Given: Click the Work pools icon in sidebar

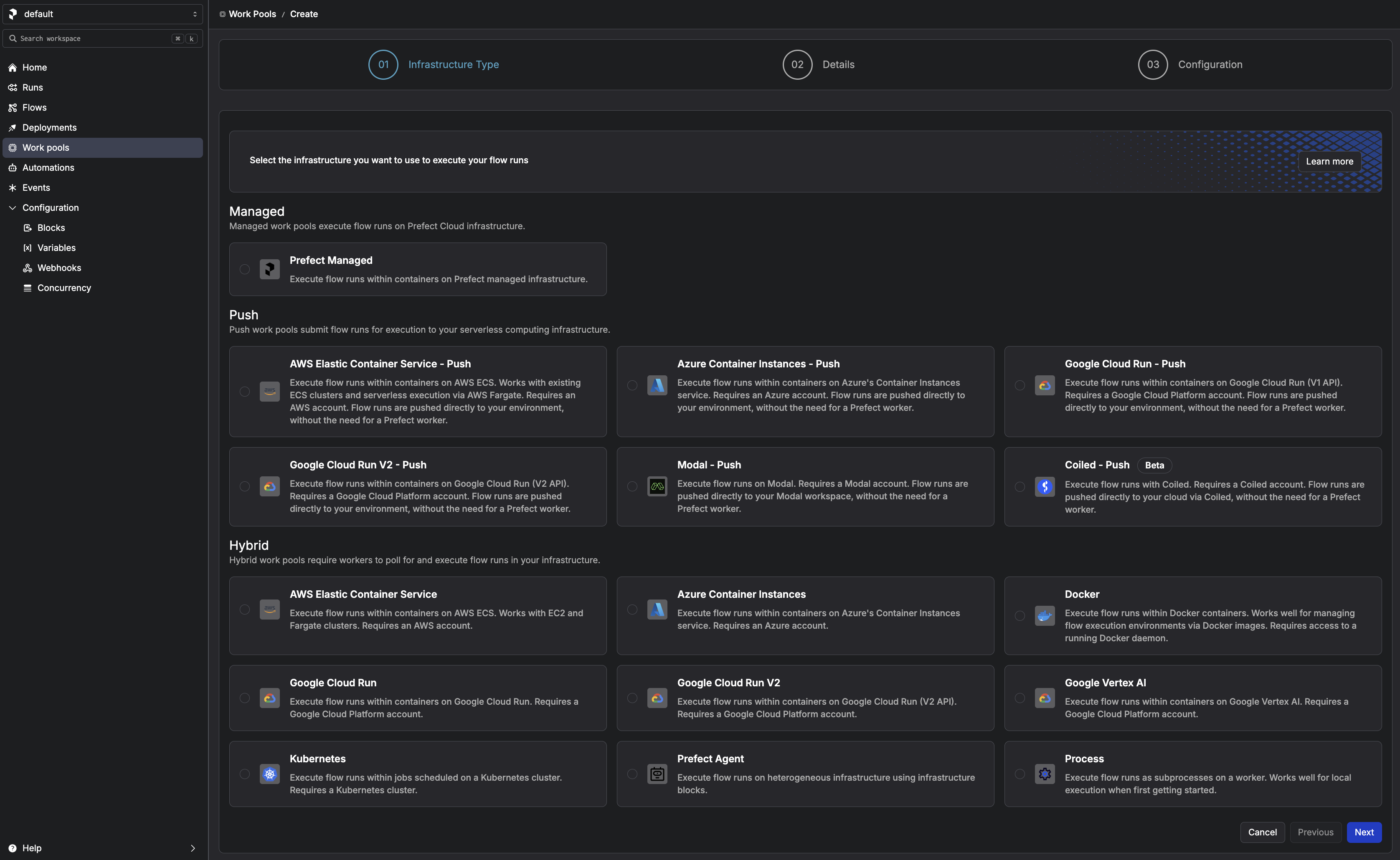Looking at the screenshot, I should (13, 147).
